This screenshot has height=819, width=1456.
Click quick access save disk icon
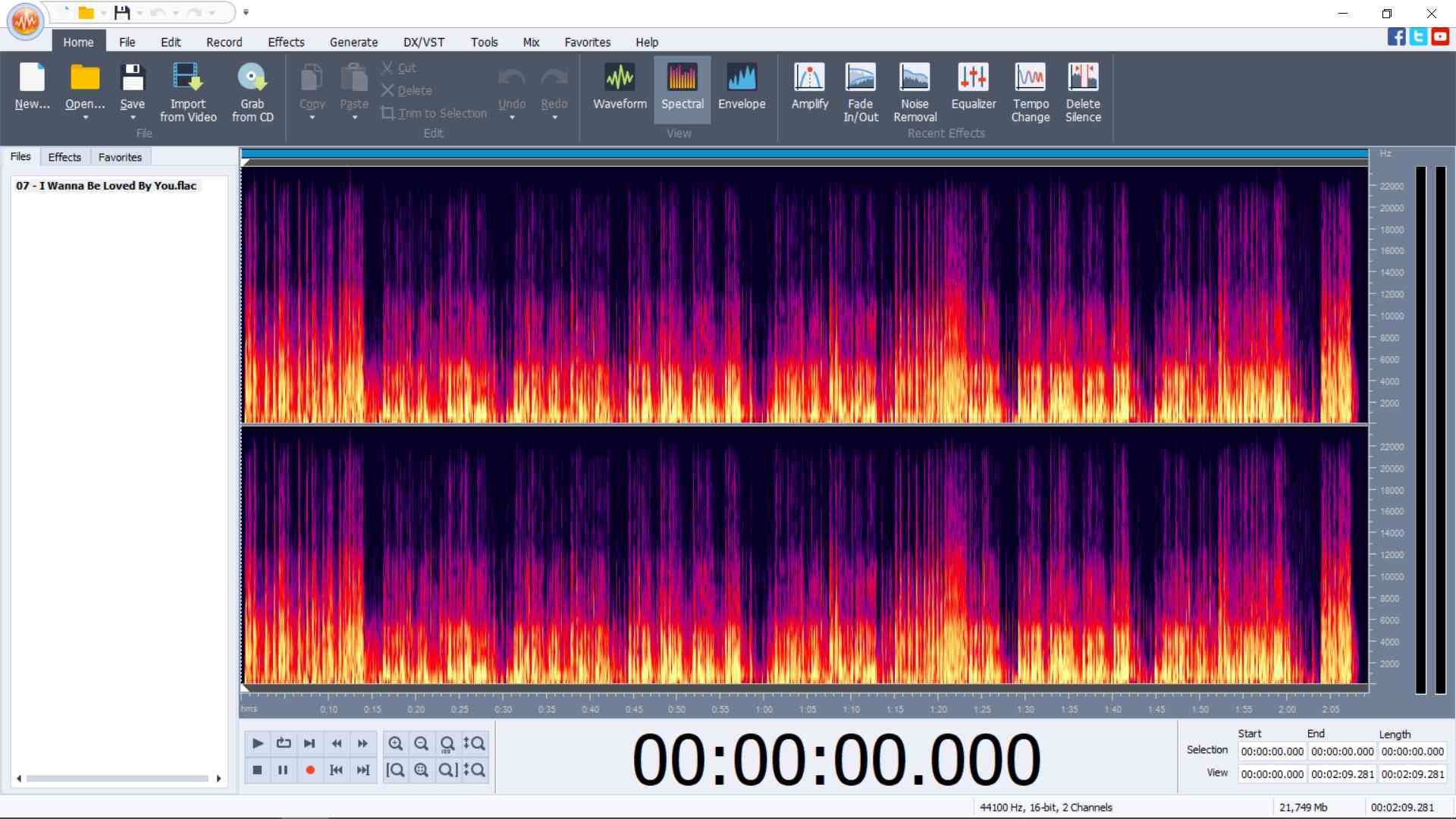122,12
